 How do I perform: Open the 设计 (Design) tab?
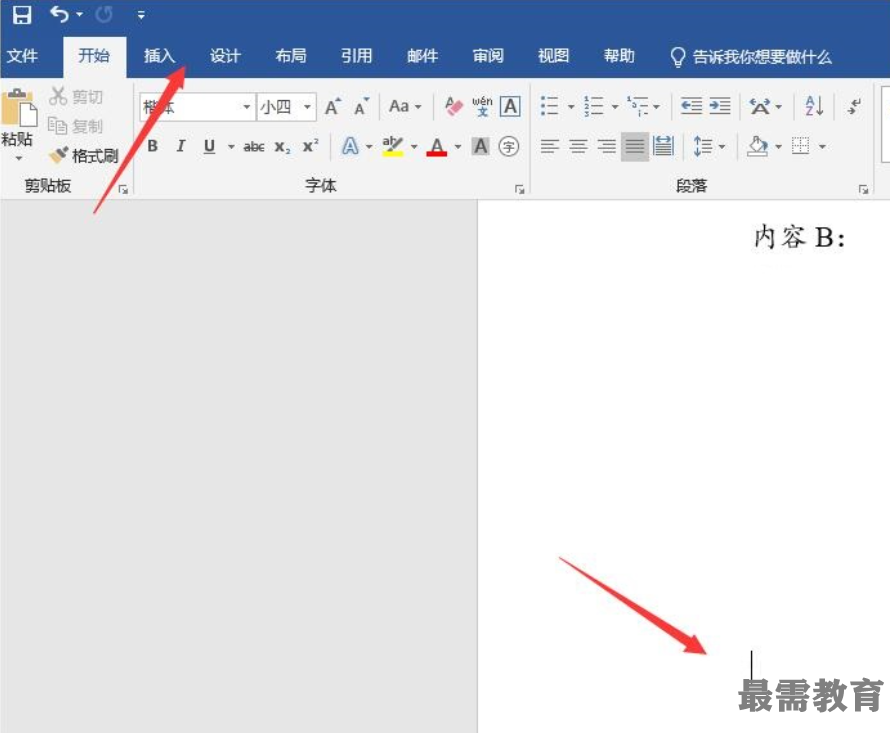click(x=225, y=56)
